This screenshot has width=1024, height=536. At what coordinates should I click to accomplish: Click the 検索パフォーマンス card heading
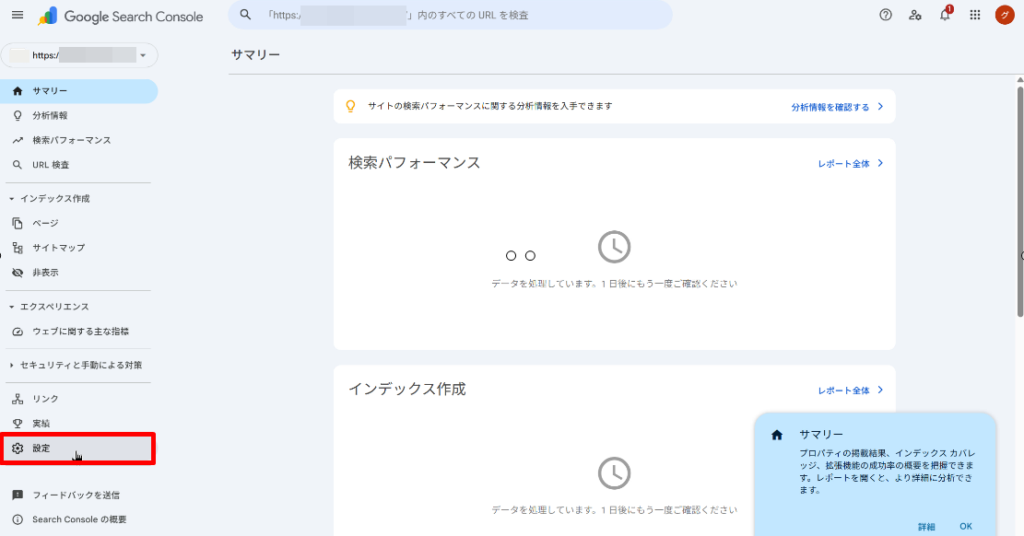point(414,163)
